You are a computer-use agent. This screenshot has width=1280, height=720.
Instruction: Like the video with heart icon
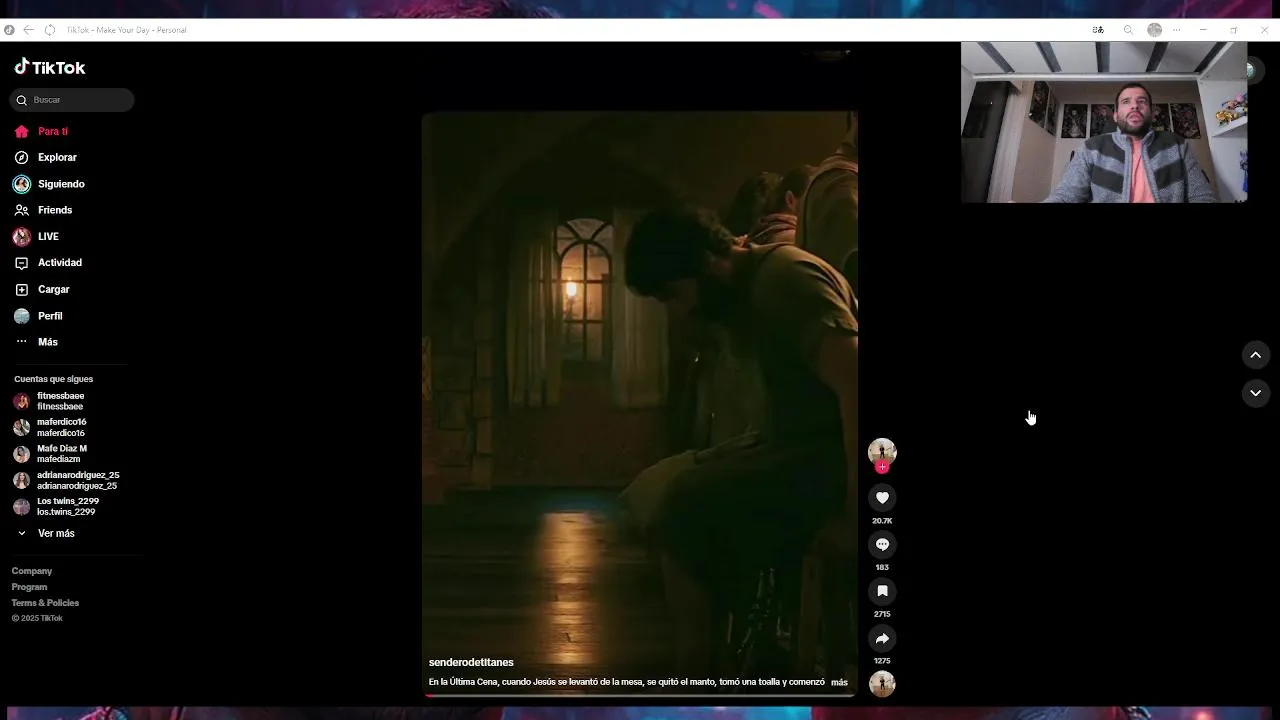pyautogui.click(x=882, y=498)
